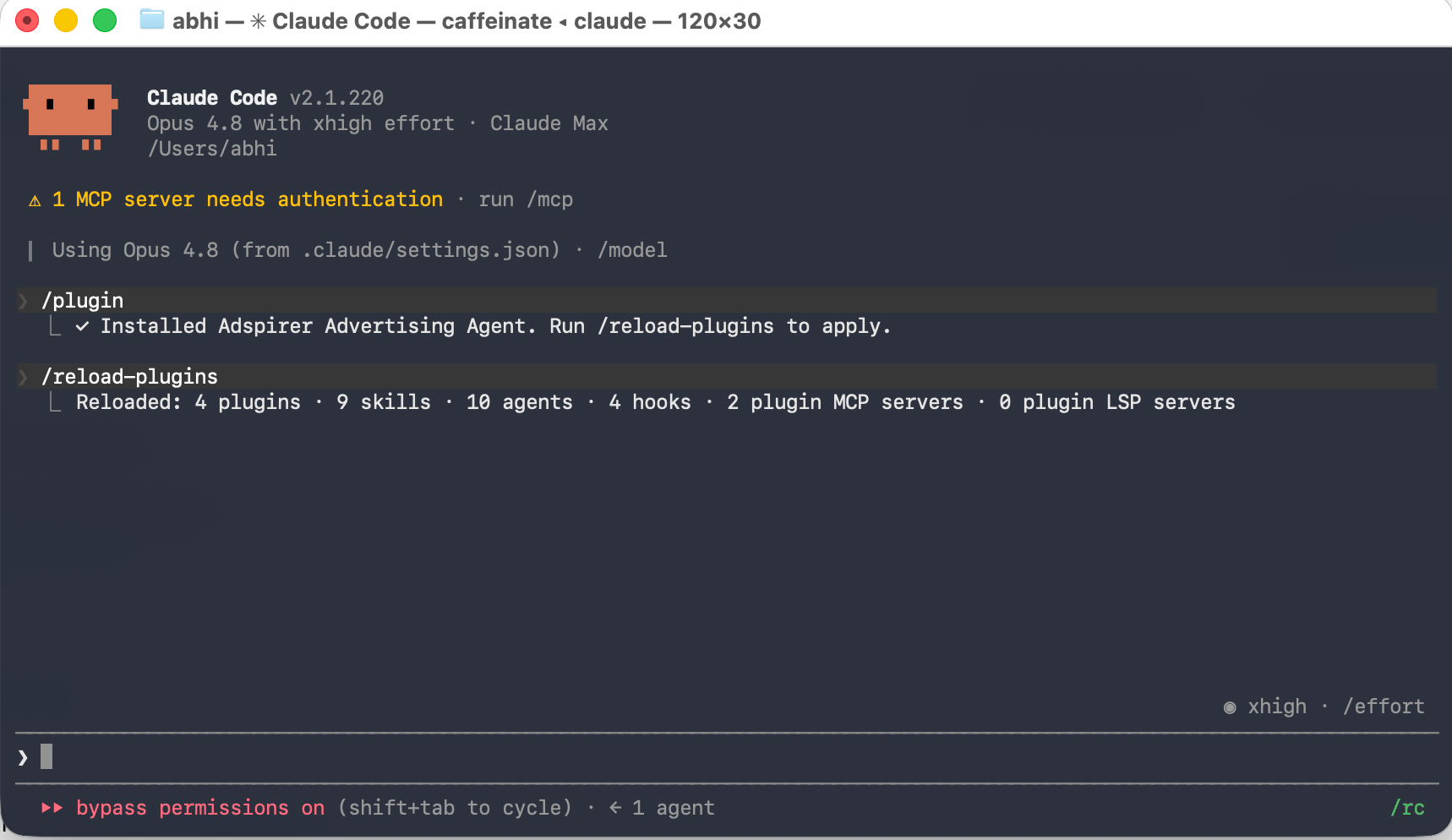The image size is (1452, 840).
Task: Click the Claude Code pixel mascot logo
Action: point(70,117)
